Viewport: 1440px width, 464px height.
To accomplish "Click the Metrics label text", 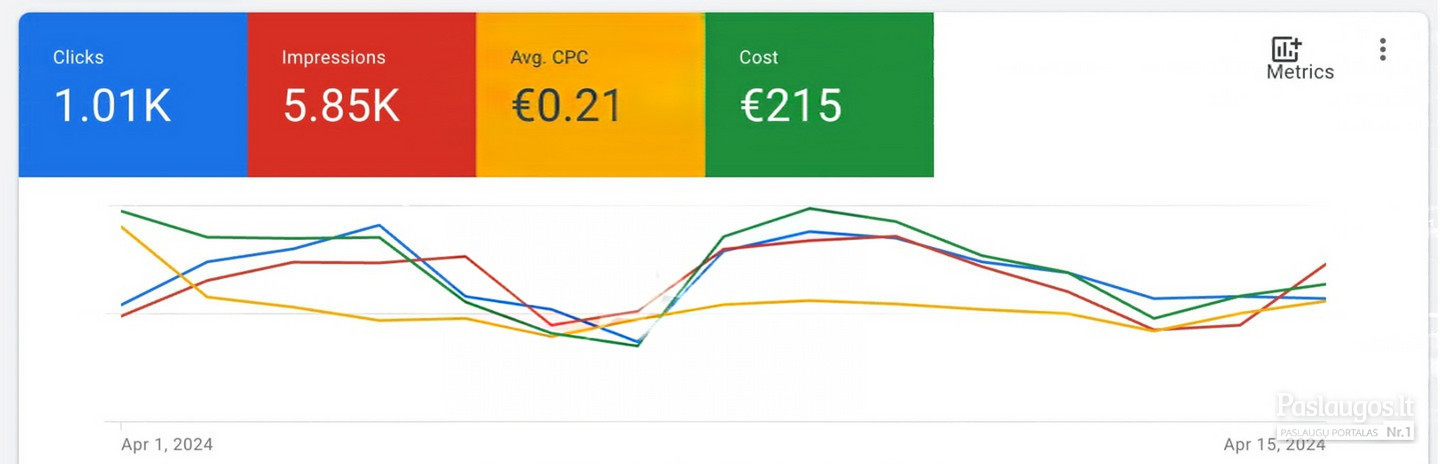I will 1300,72.
